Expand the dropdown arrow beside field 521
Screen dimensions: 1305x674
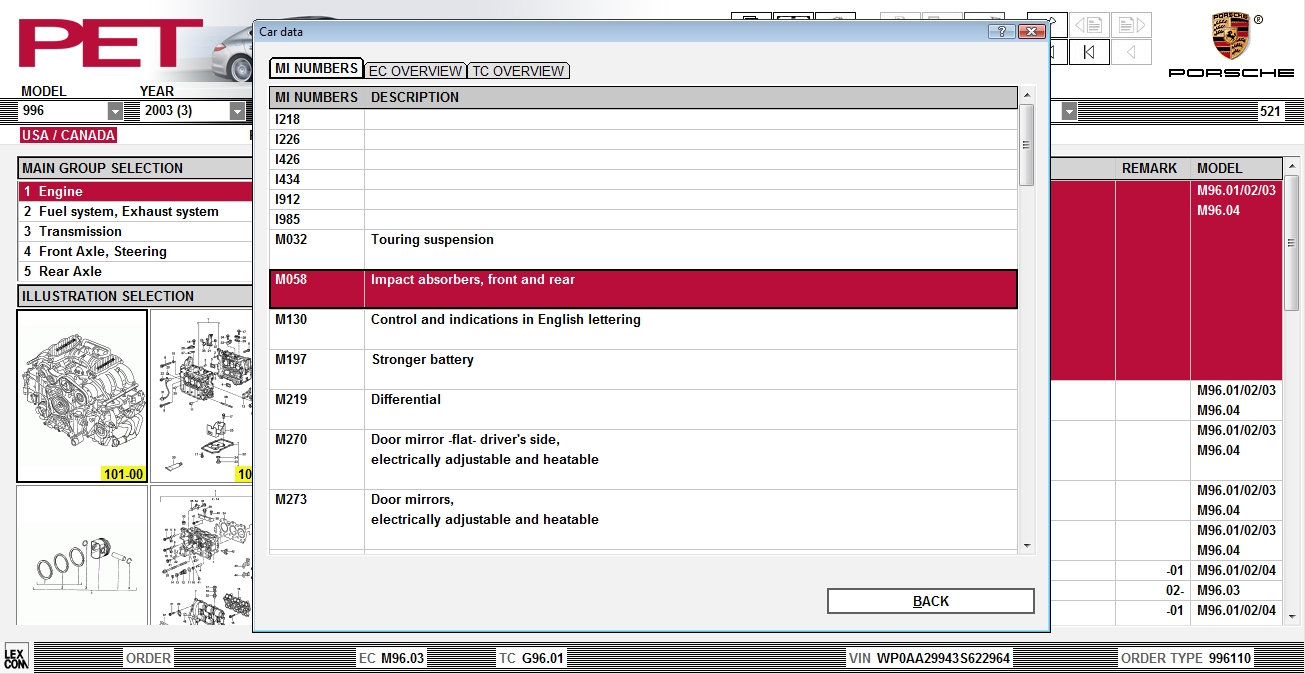pyautogui.click(x=1069, y=111)
